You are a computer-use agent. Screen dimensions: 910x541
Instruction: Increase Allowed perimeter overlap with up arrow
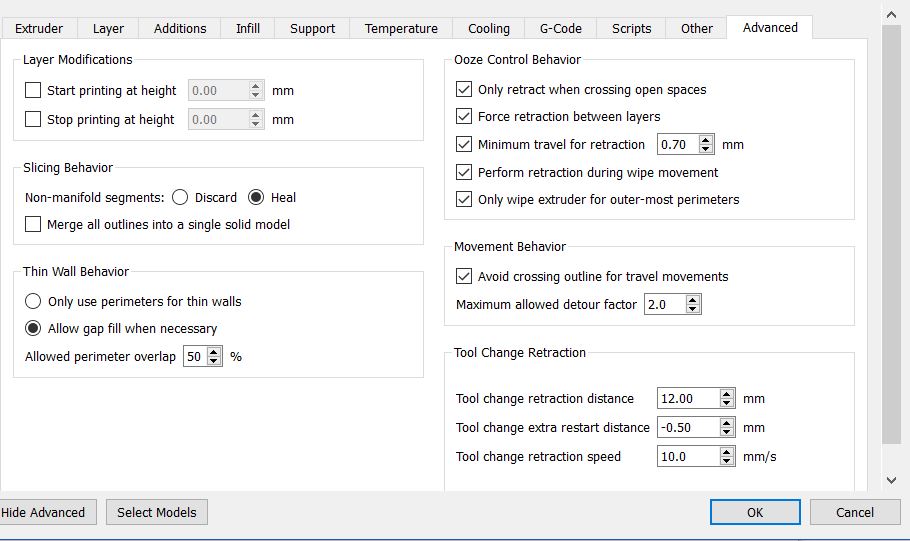tap(214, 352)
